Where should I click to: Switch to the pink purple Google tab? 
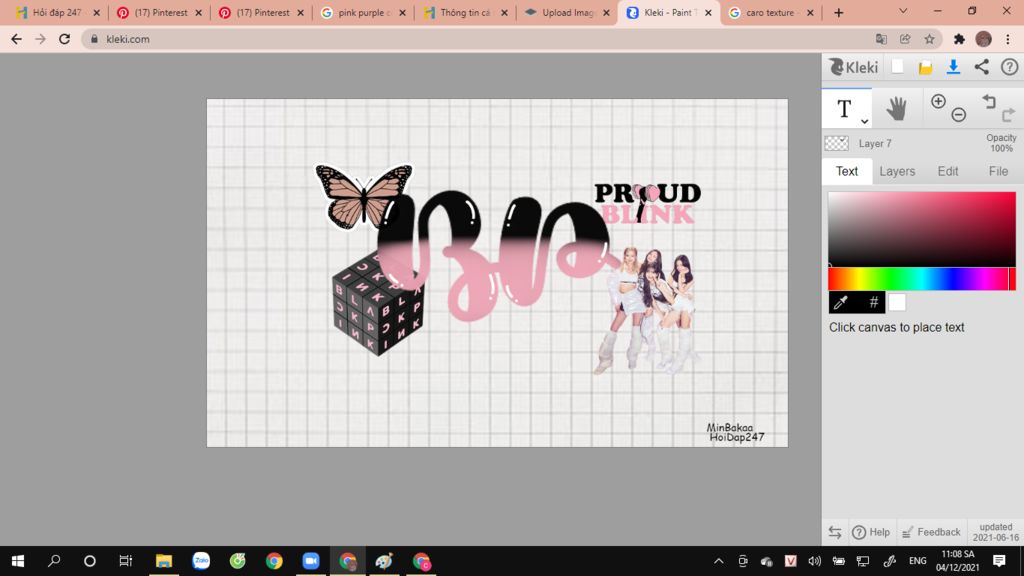(x=362, y=12)
